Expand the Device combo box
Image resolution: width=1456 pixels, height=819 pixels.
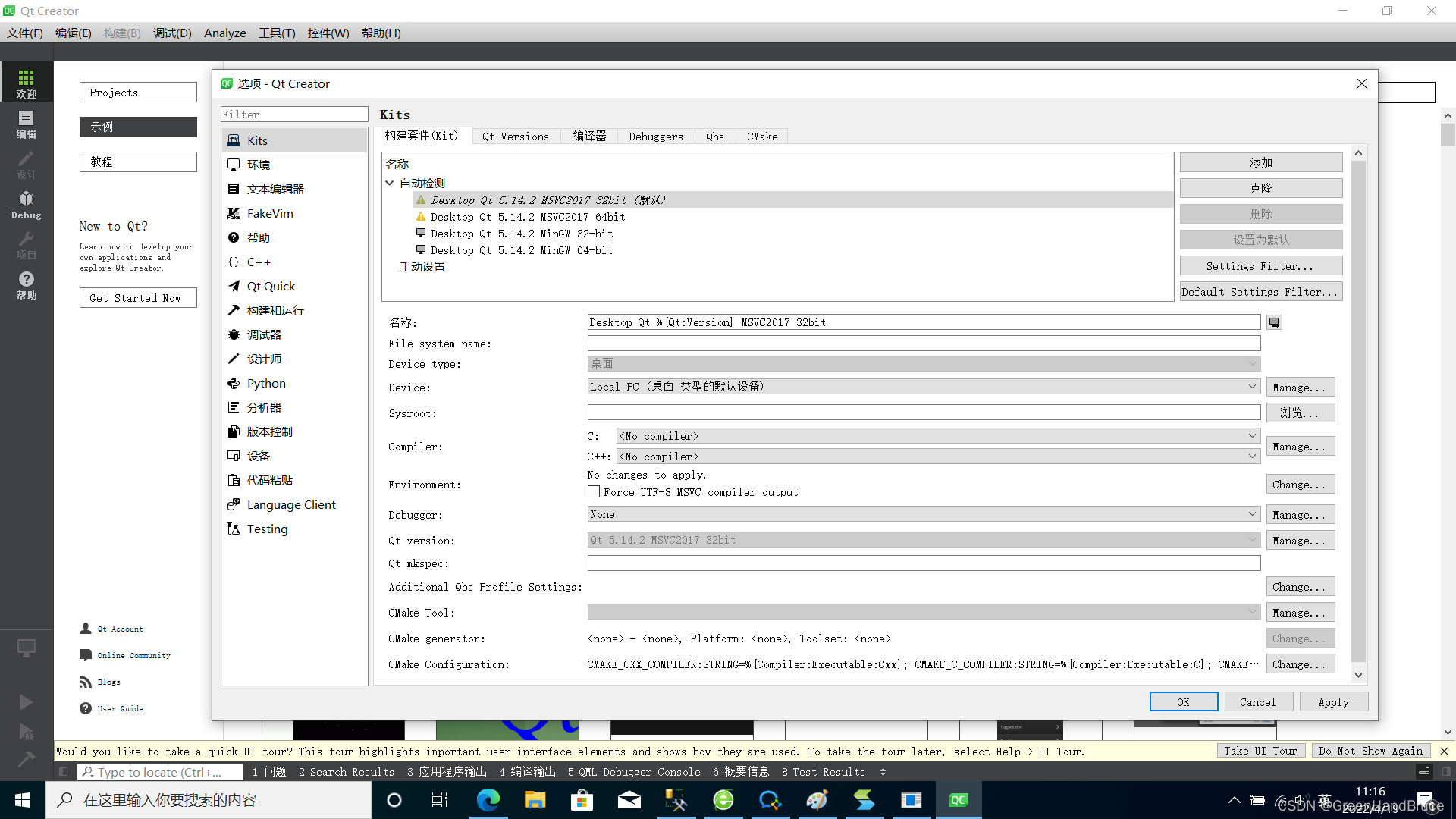pos(923,387)
